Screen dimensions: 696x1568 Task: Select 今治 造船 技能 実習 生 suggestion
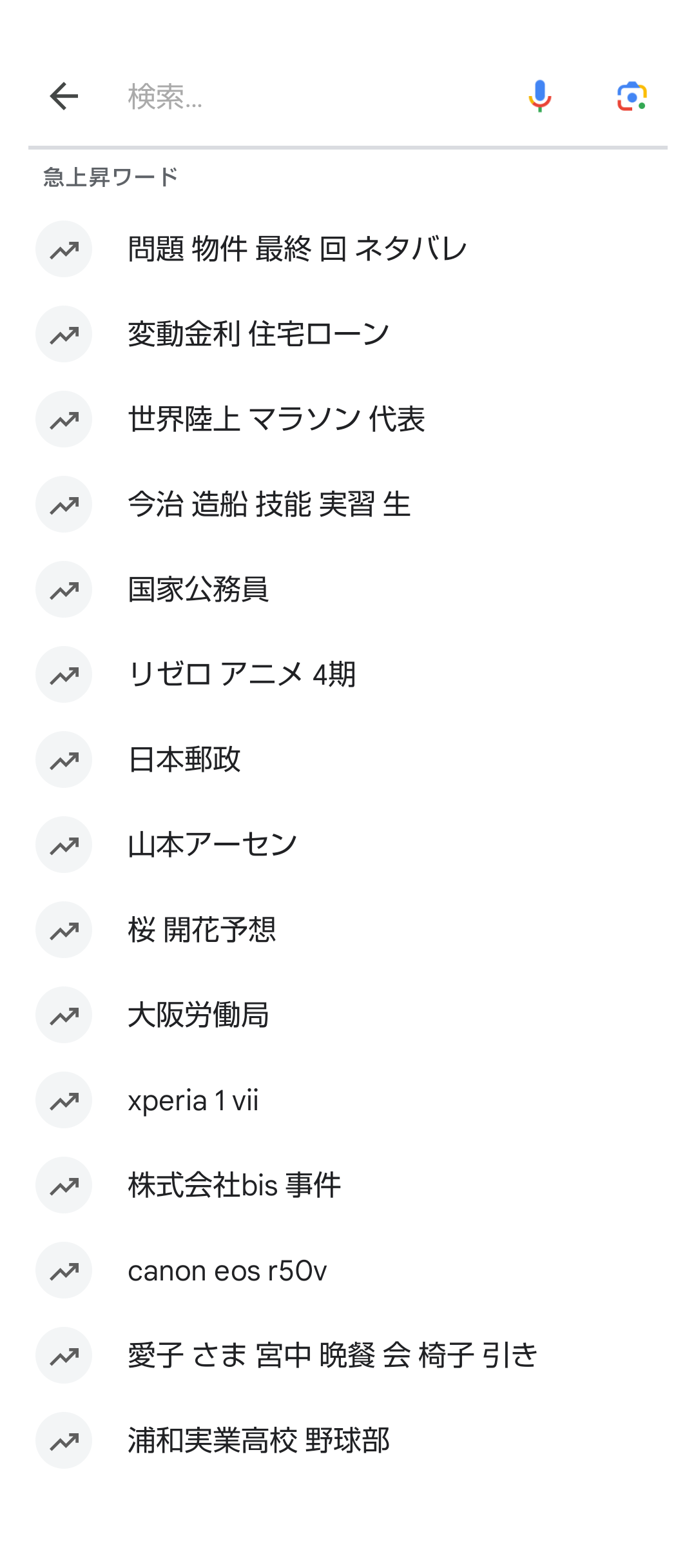(x=348, y=504)
